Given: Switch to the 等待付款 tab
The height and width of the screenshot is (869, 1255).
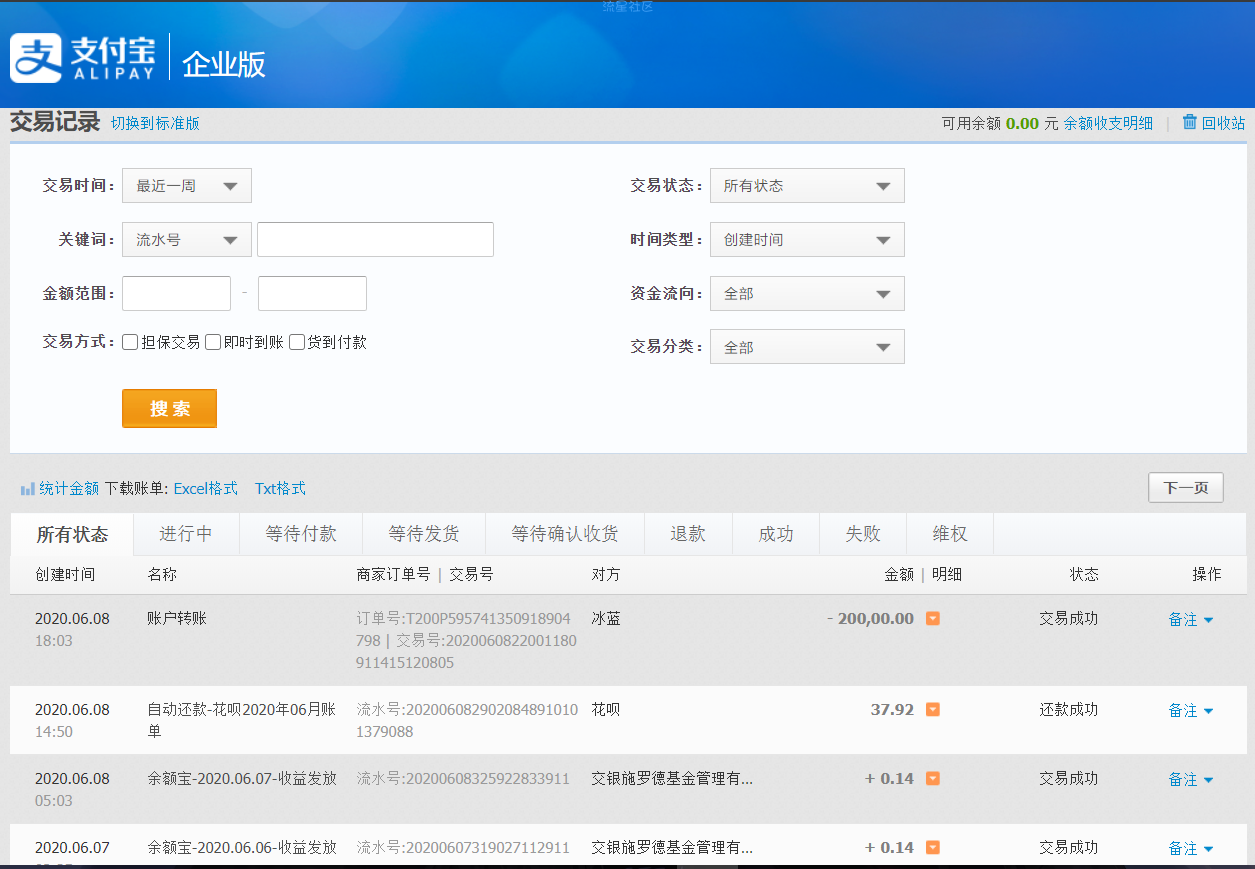Looking at the screenshot, I should click(301, 534).
